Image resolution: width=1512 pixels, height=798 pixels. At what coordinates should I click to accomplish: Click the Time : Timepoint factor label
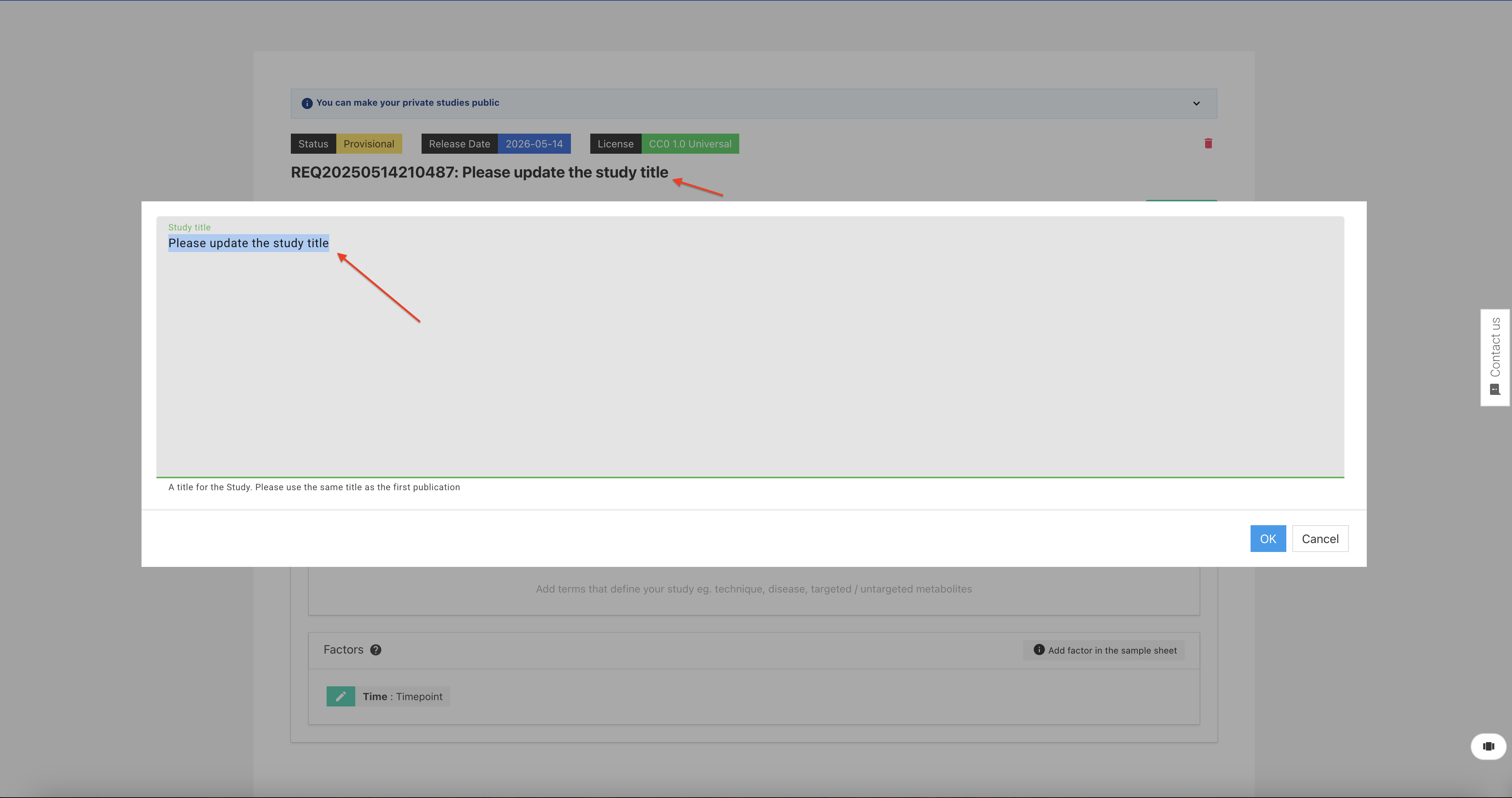coord(403,696)
